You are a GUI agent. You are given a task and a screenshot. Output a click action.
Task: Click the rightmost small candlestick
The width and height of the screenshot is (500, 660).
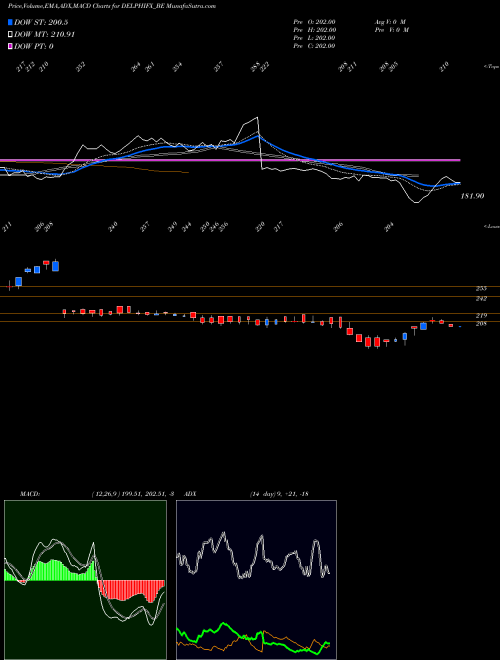point(460,326)
